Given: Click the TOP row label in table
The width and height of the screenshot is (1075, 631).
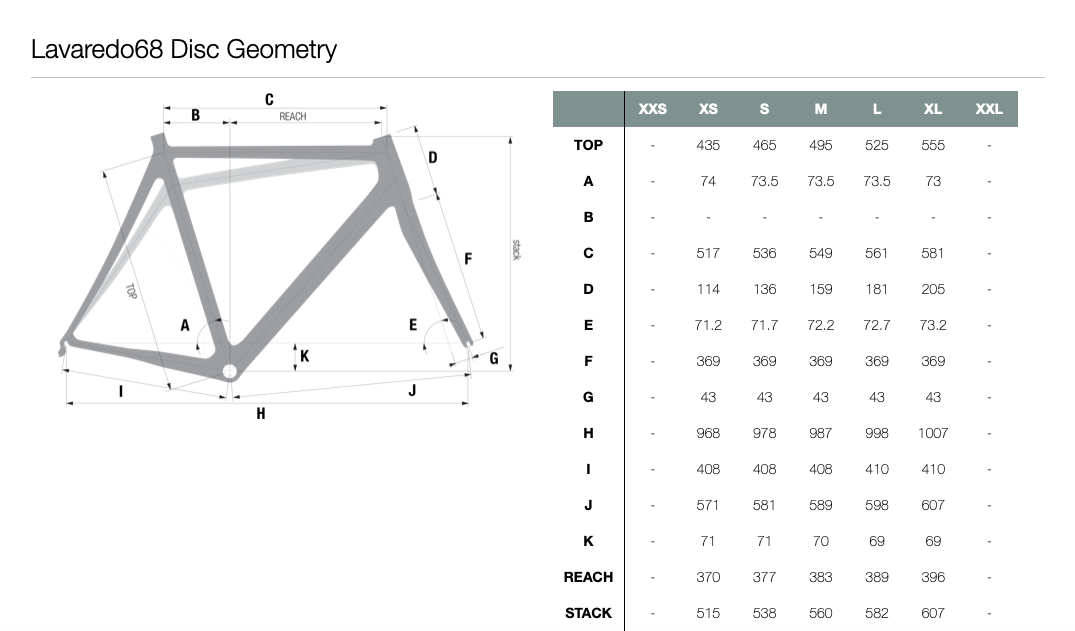Looking at the screenshot, I should (588, 145).
